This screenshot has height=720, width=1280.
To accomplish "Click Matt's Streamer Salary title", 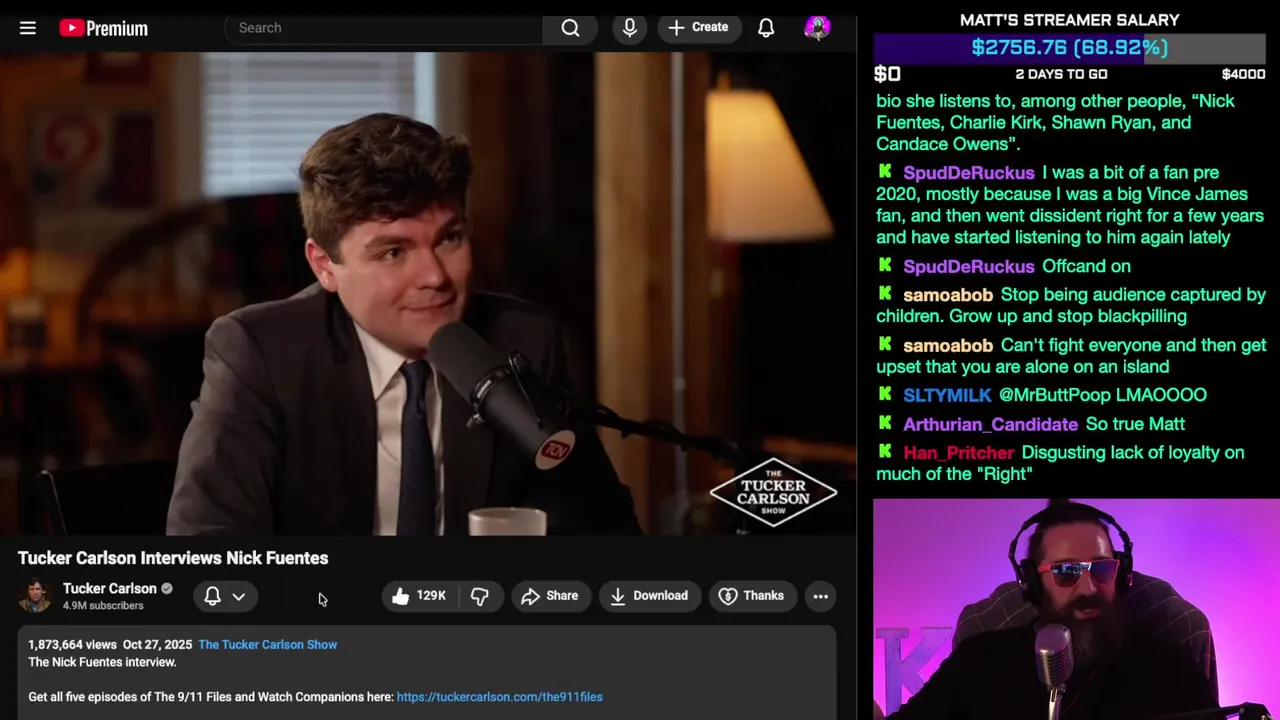I will click(1069, 20).
